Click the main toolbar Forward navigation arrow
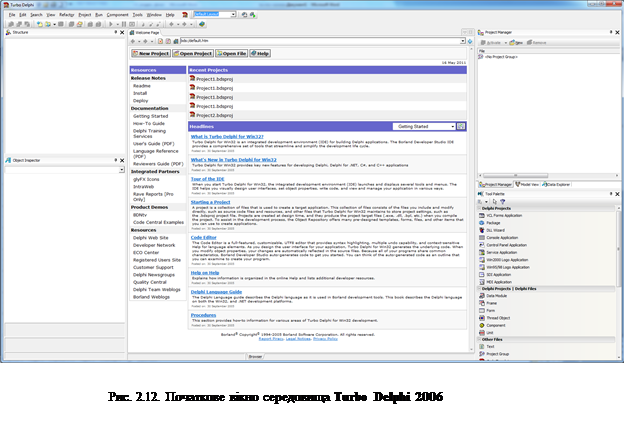The width and height of the screenshot is (624, 426). [x=184, y=24]
